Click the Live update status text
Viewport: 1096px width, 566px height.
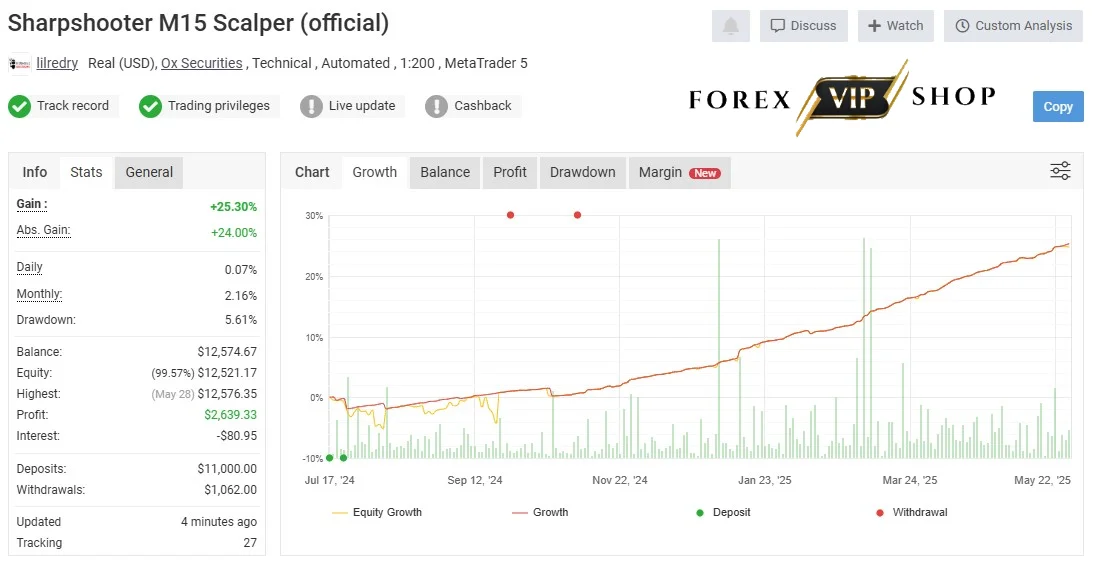point(362,106)
